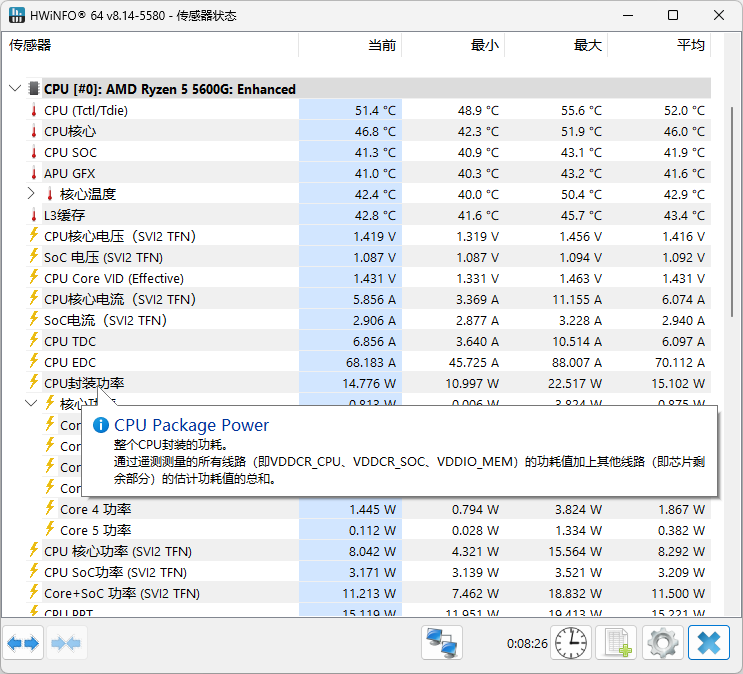Collapse the 核心功率 tree node
This screenshot has width=743, height=674.
(32, 404)
